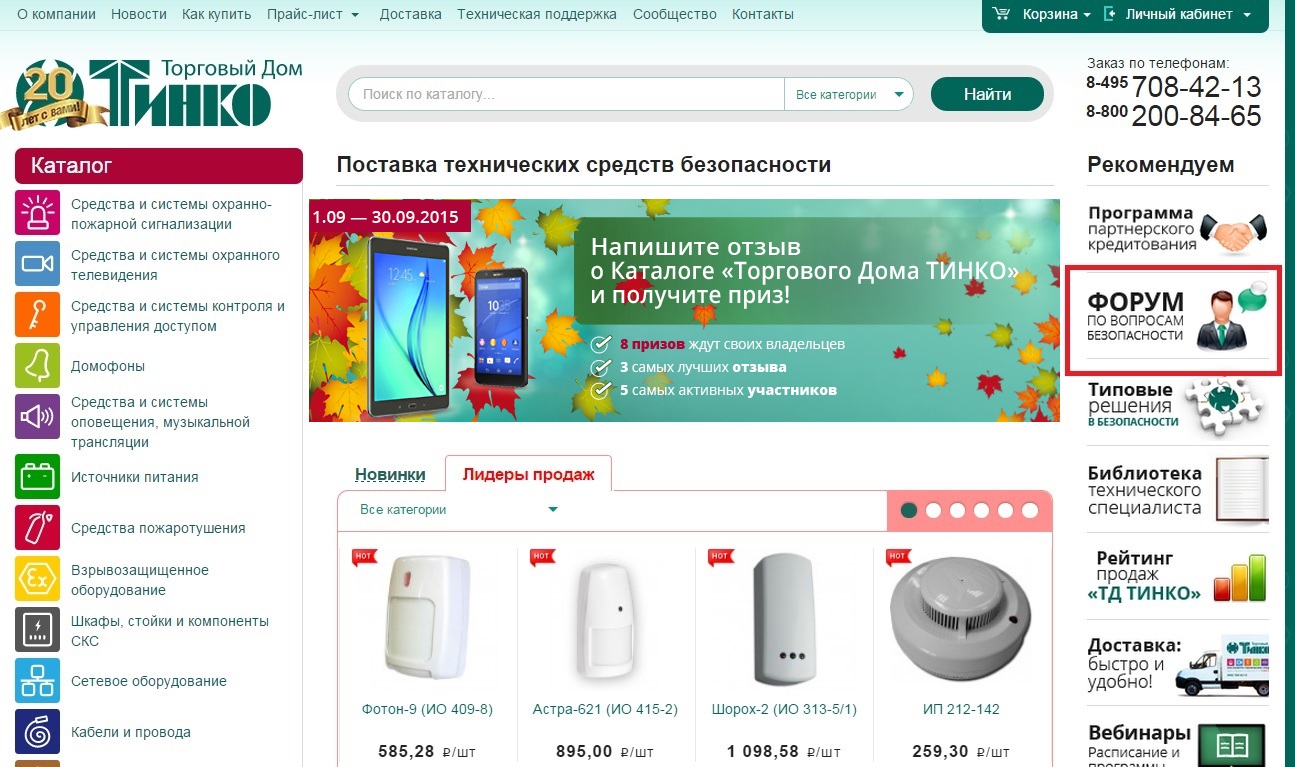
Task: Click the Найти search button
Action: [x=987, y=95]
